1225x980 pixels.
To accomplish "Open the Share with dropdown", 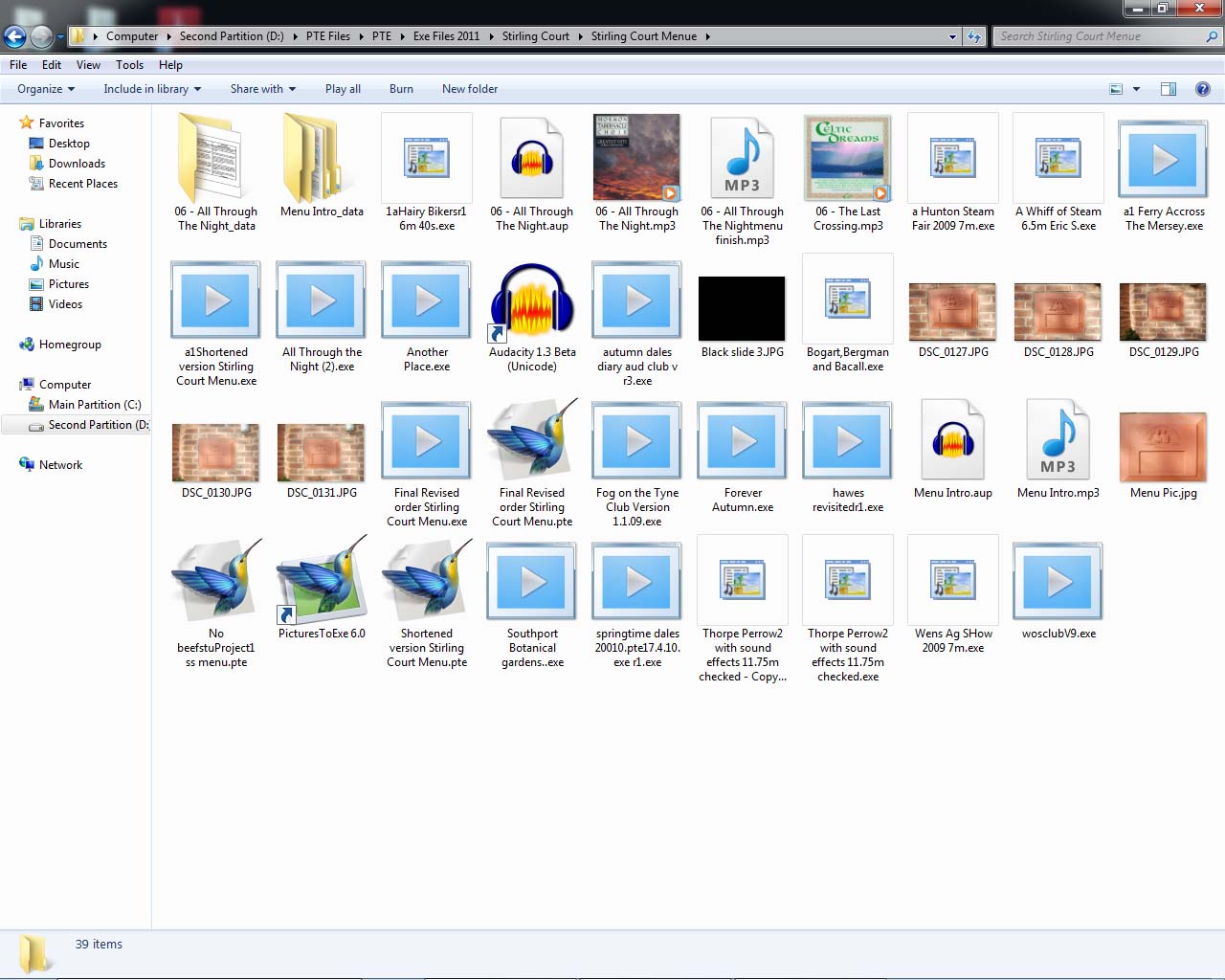I will tap(262, 89).
